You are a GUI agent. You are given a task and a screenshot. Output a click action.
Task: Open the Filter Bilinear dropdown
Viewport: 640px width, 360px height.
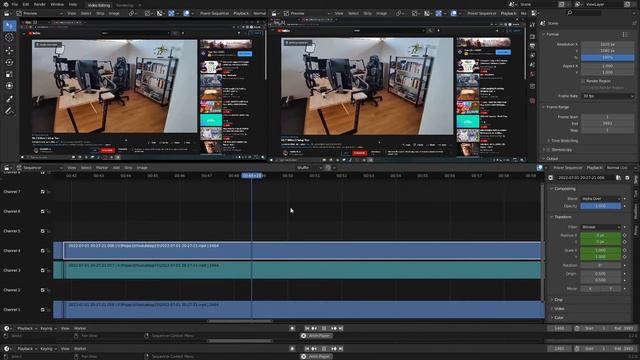click(600, 227)
